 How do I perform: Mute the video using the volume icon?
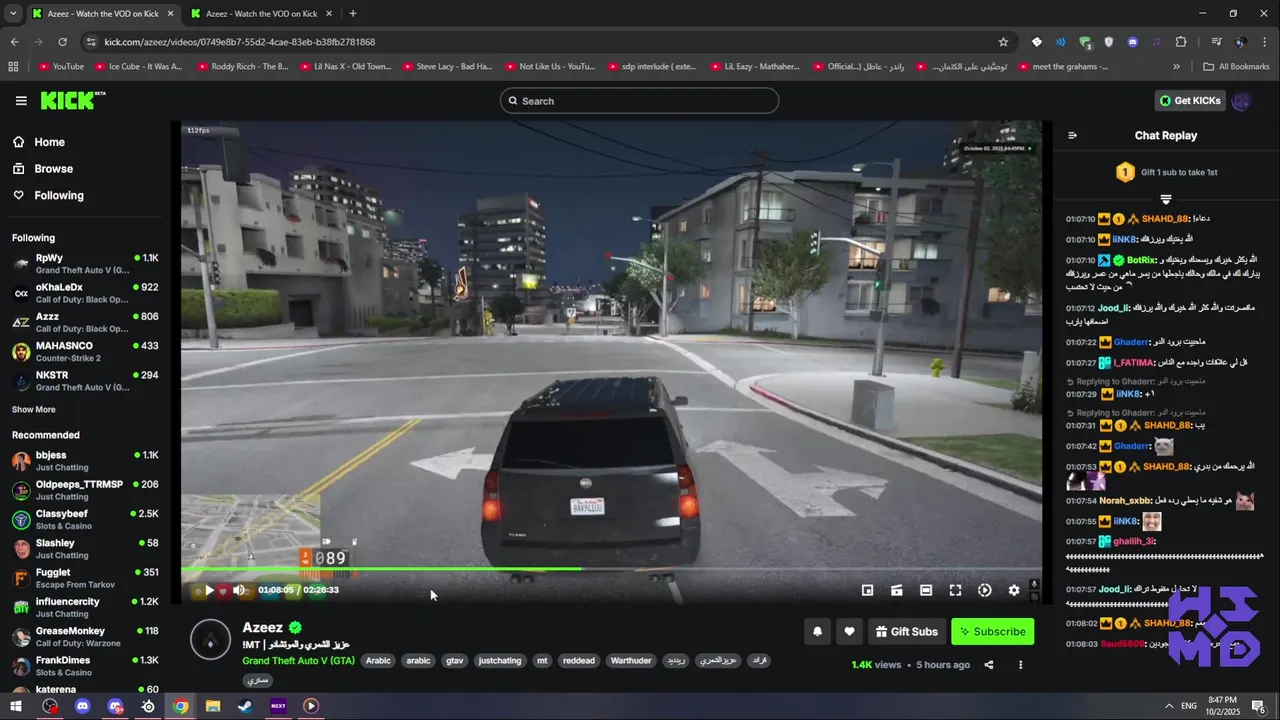(239, 590)
